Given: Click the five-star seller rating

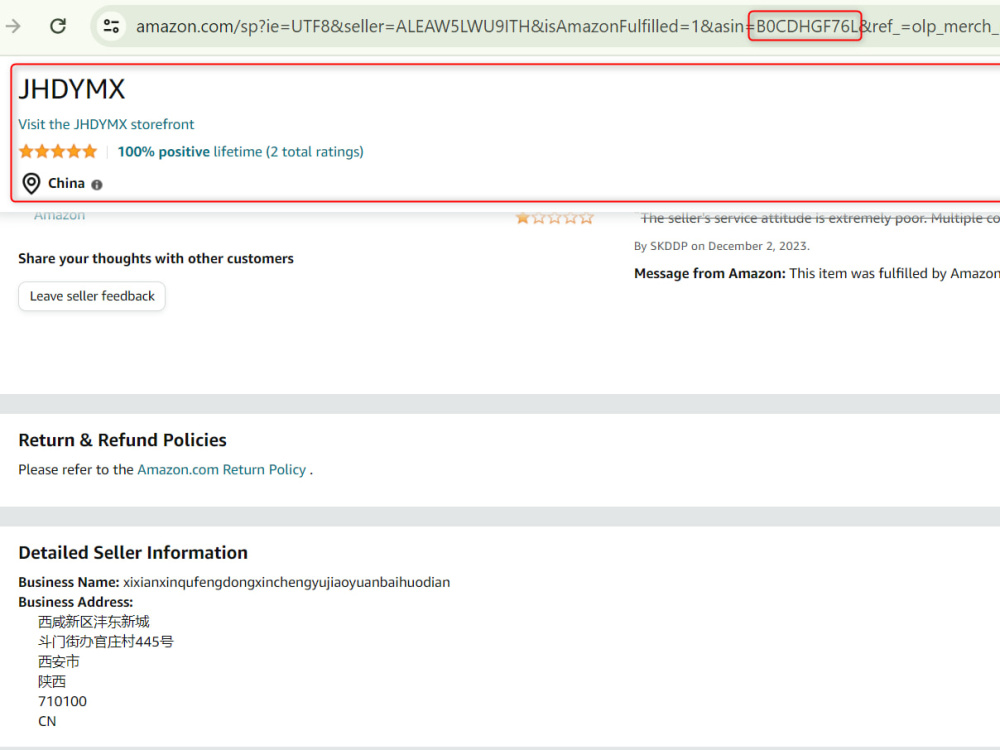Looking at the screenshot, I should pyautogui.click(x=58, y=152).
